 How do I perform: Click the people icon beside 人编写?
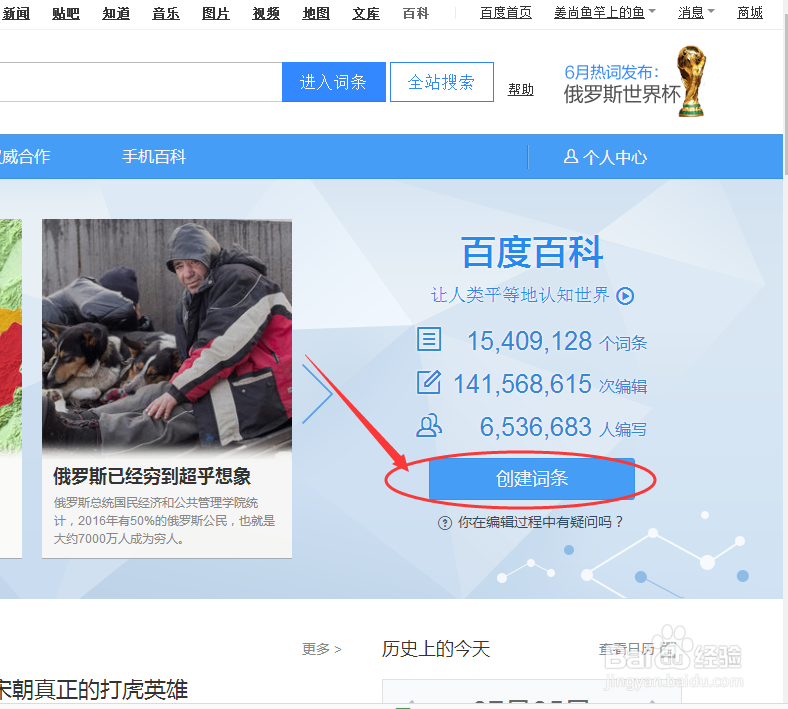[x=429, y=425]
